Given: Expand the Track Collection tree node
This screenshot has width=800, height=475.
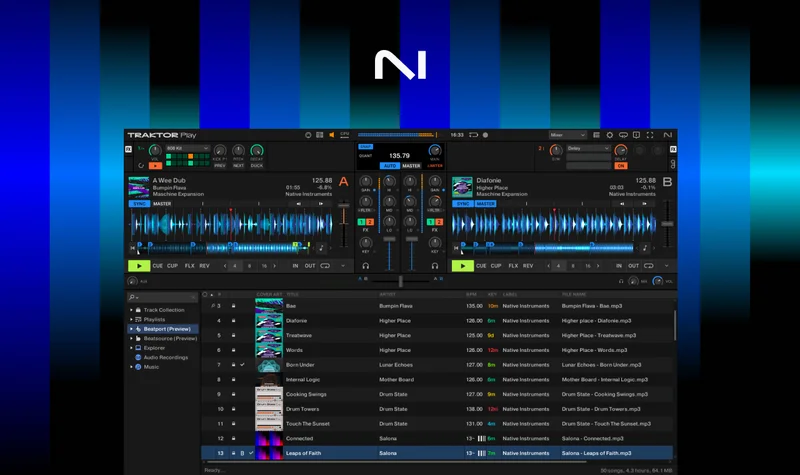Looking at the screenshot, I should tap(131, 310).
